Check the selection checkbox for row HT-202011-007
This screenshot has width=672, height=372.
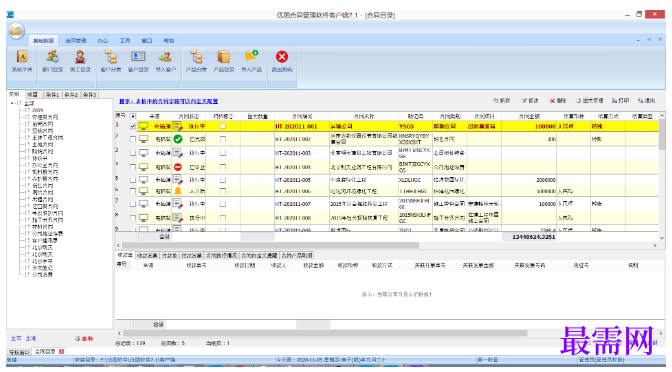pos(133,204)
